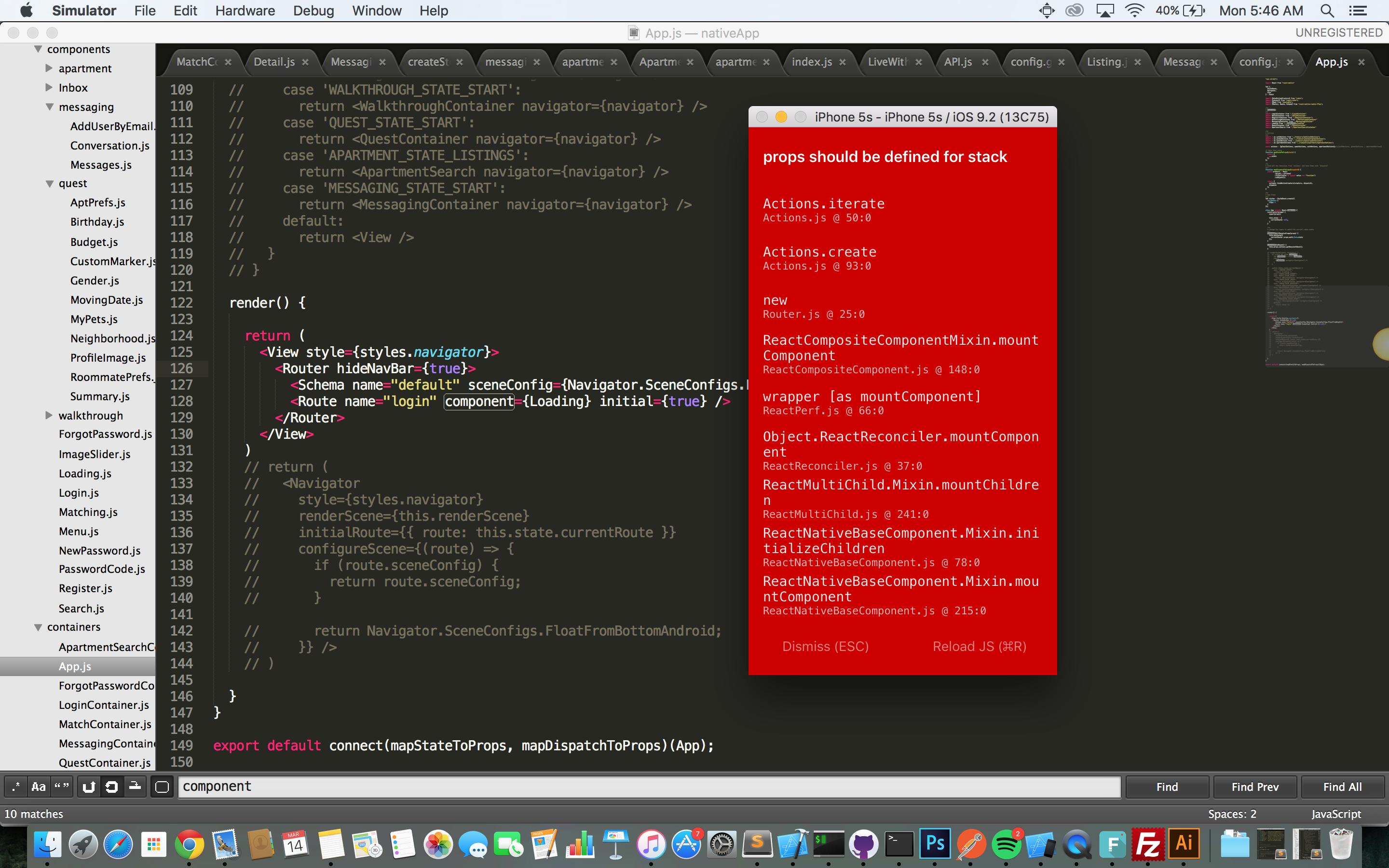Collapse the messaging folder
Image resolution: width=1389 pixels, height=868 pixels.
coord(49,107)
